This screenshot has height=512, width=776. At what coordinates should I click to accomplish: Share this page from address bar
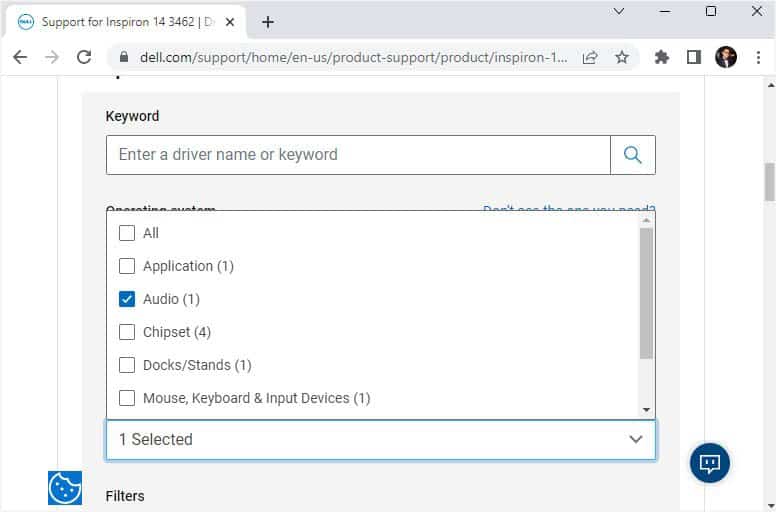click(x=590, y=57)
